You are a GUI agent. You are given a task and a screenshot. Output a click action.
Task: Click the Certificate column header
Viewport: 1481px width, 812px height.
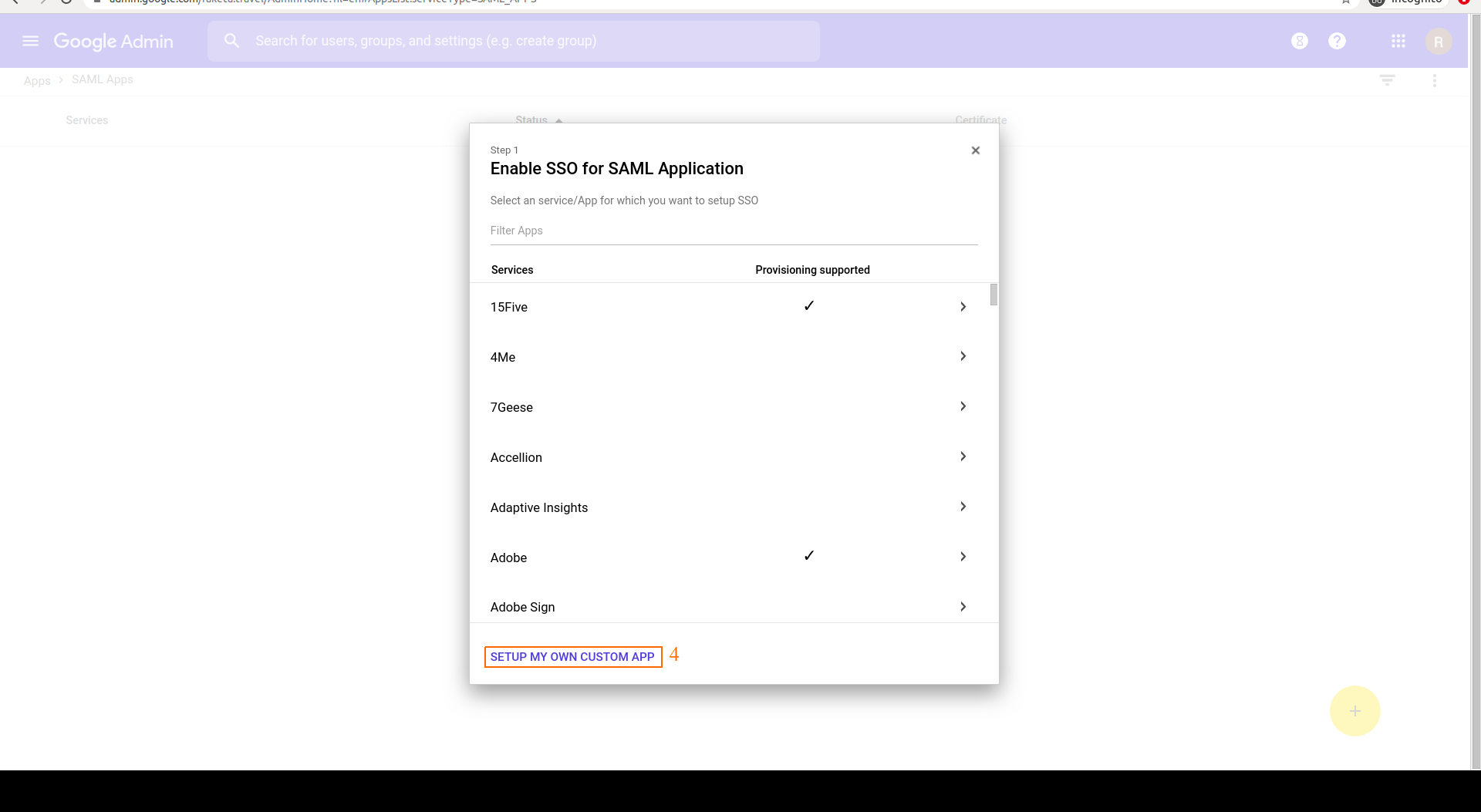pyautogui.click(x=981, y=120)
